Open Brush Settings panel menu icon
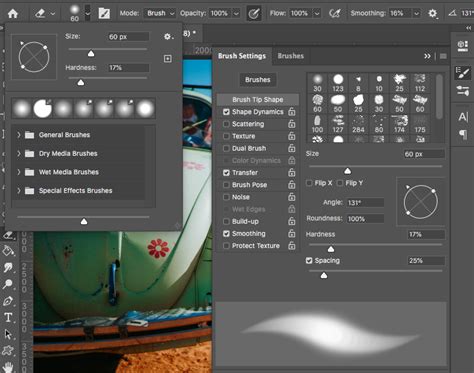This screenshot has width=474, height=373. point(443,56)
